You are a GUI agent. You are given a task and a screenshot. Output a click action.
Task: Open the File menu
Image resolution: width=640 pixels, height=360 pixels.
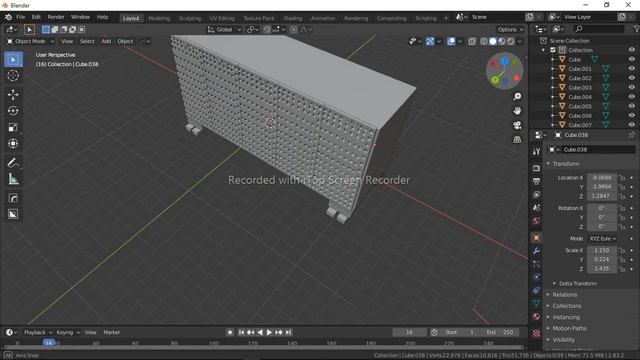(20, 17)
